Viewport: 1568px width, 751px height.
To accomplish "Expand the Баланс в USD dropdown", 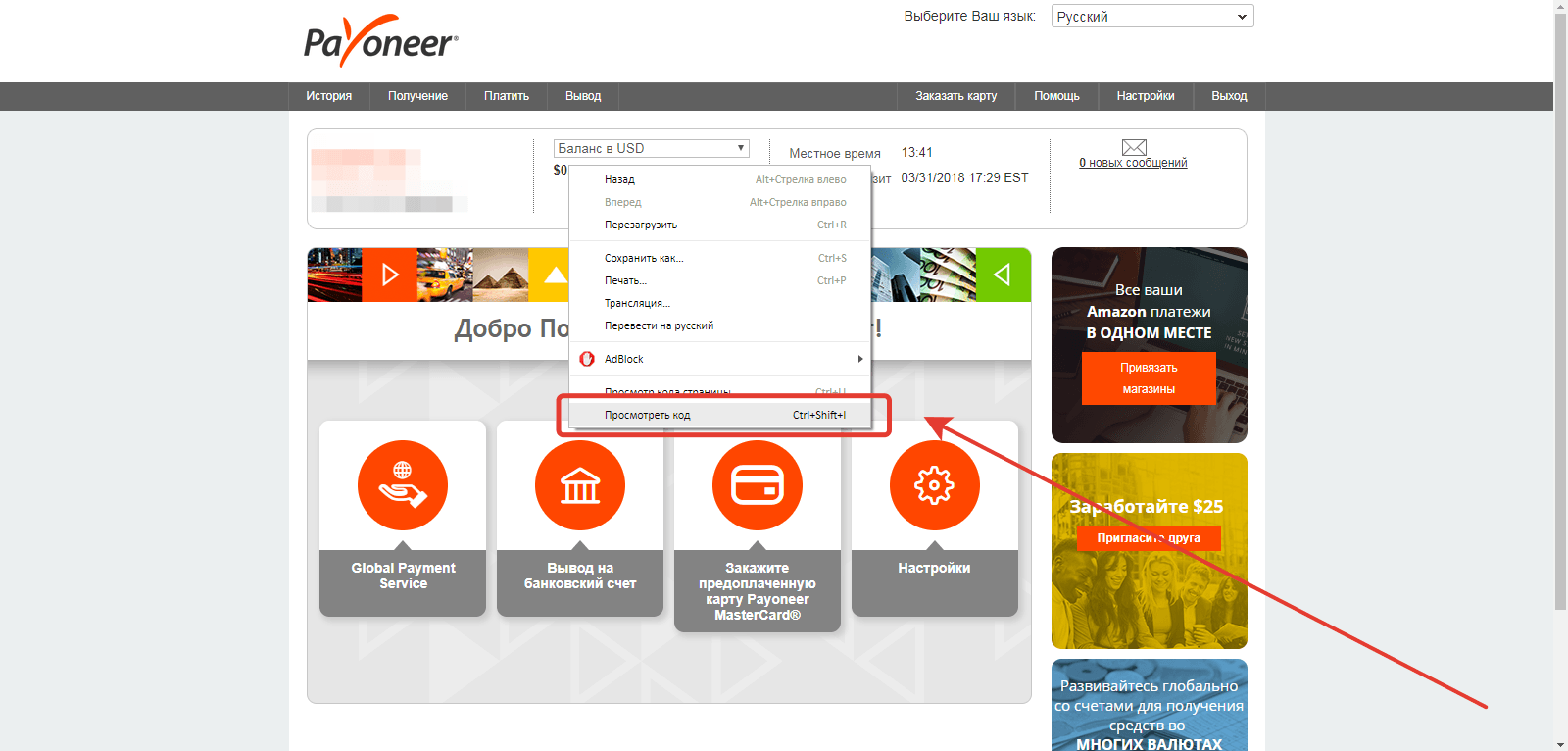I will (652, 148).
